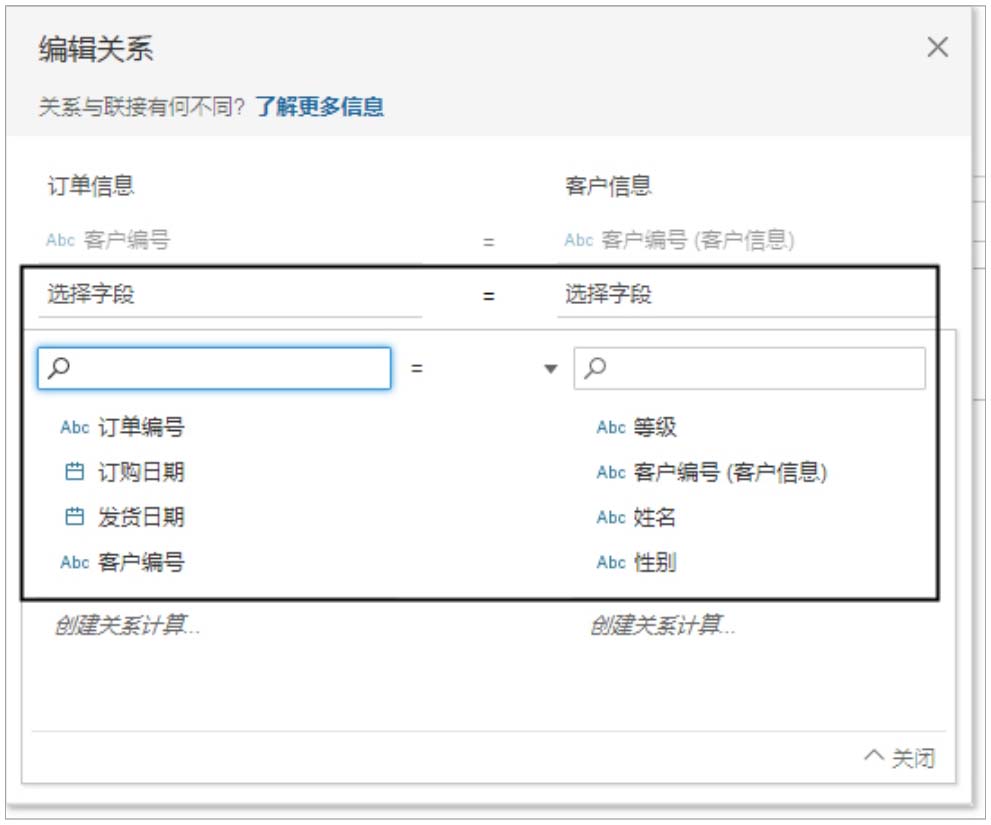
Task: Close the 编辑关系 dialog
Action: click(x=937, y=47)
